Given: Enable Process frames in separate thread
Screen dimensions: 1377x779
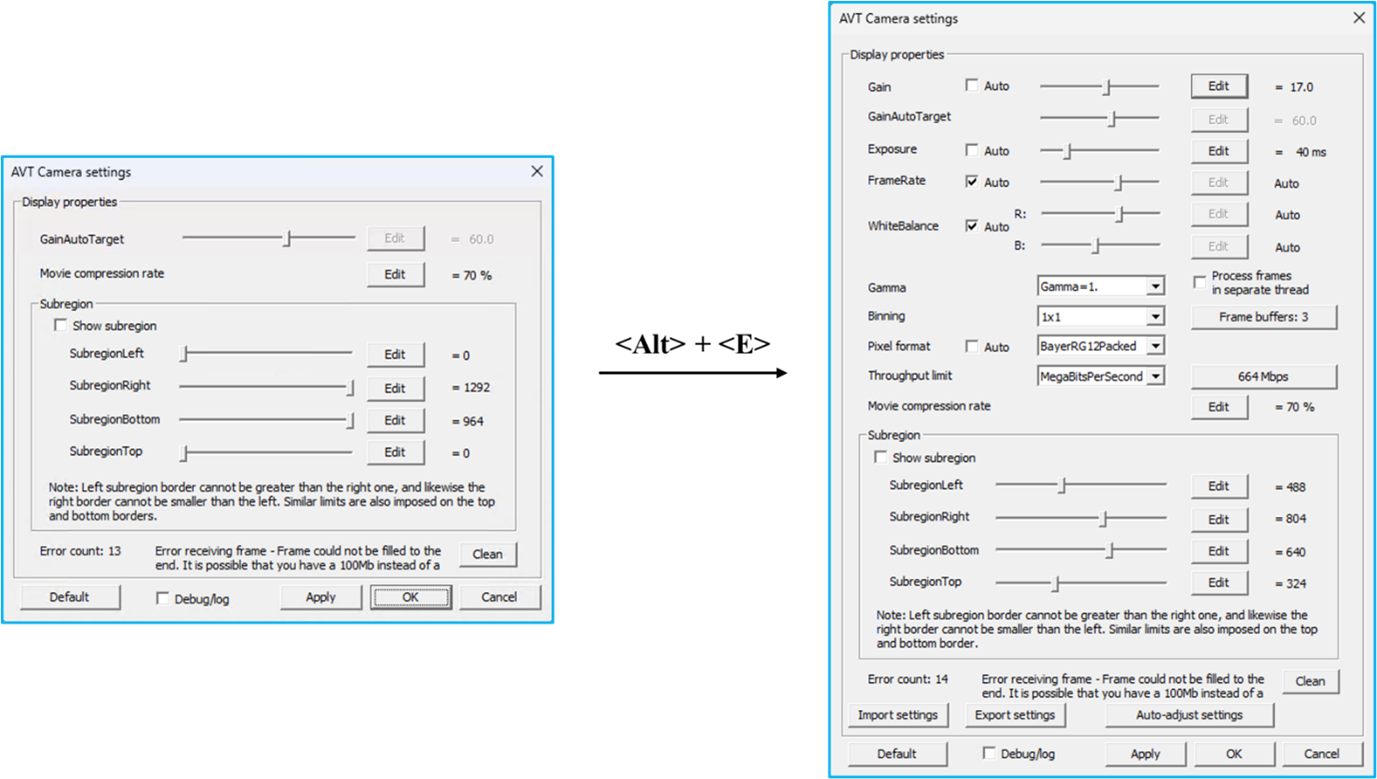Looking at the screenshot, I should (x=1199, y=282).
